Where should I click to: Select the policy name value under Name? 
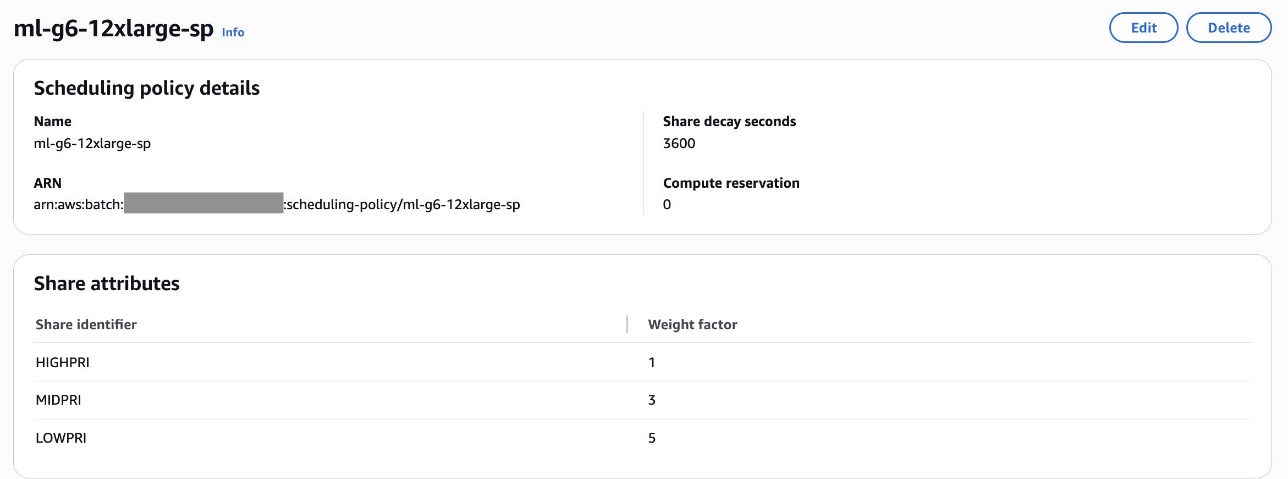(x=92, y=143)
